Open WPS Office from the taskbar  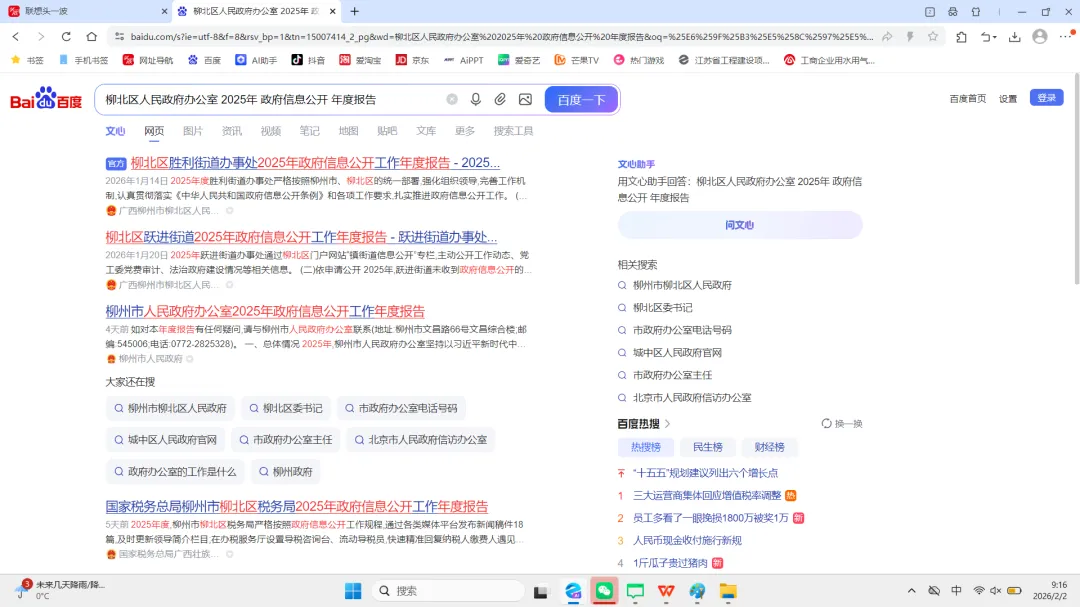point(666,591)
